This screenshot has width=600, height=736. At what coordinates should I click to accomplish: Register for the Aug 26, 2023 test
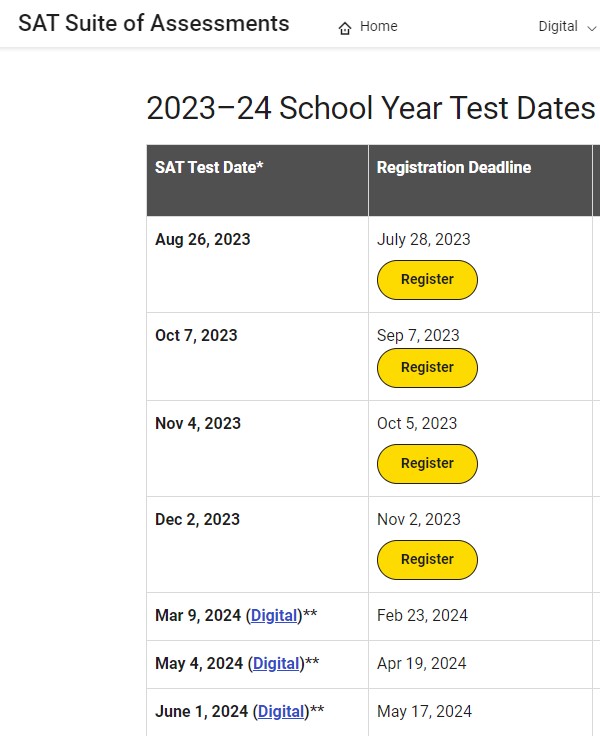click(427, 280)
